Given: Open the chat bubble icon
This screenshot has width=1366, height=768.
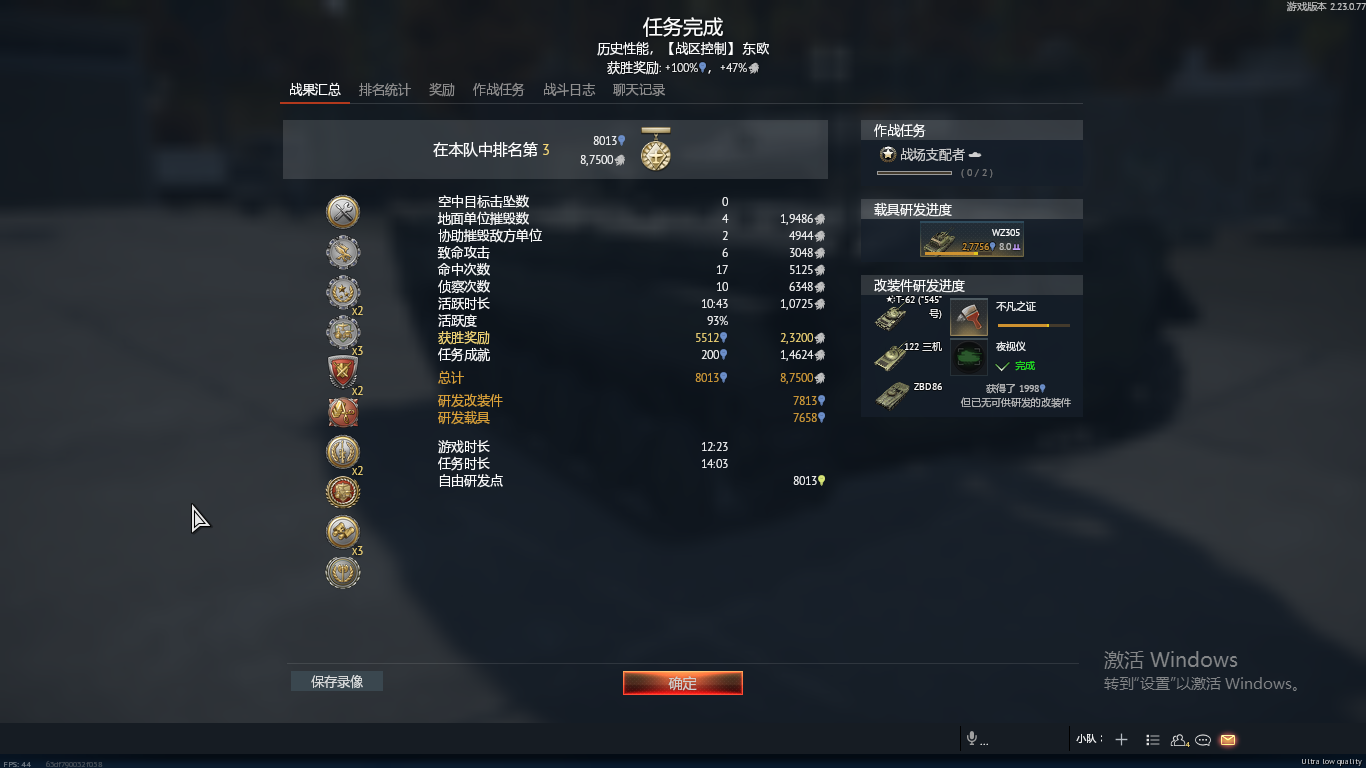Looking at the screenshot, I should point(1203,740).
